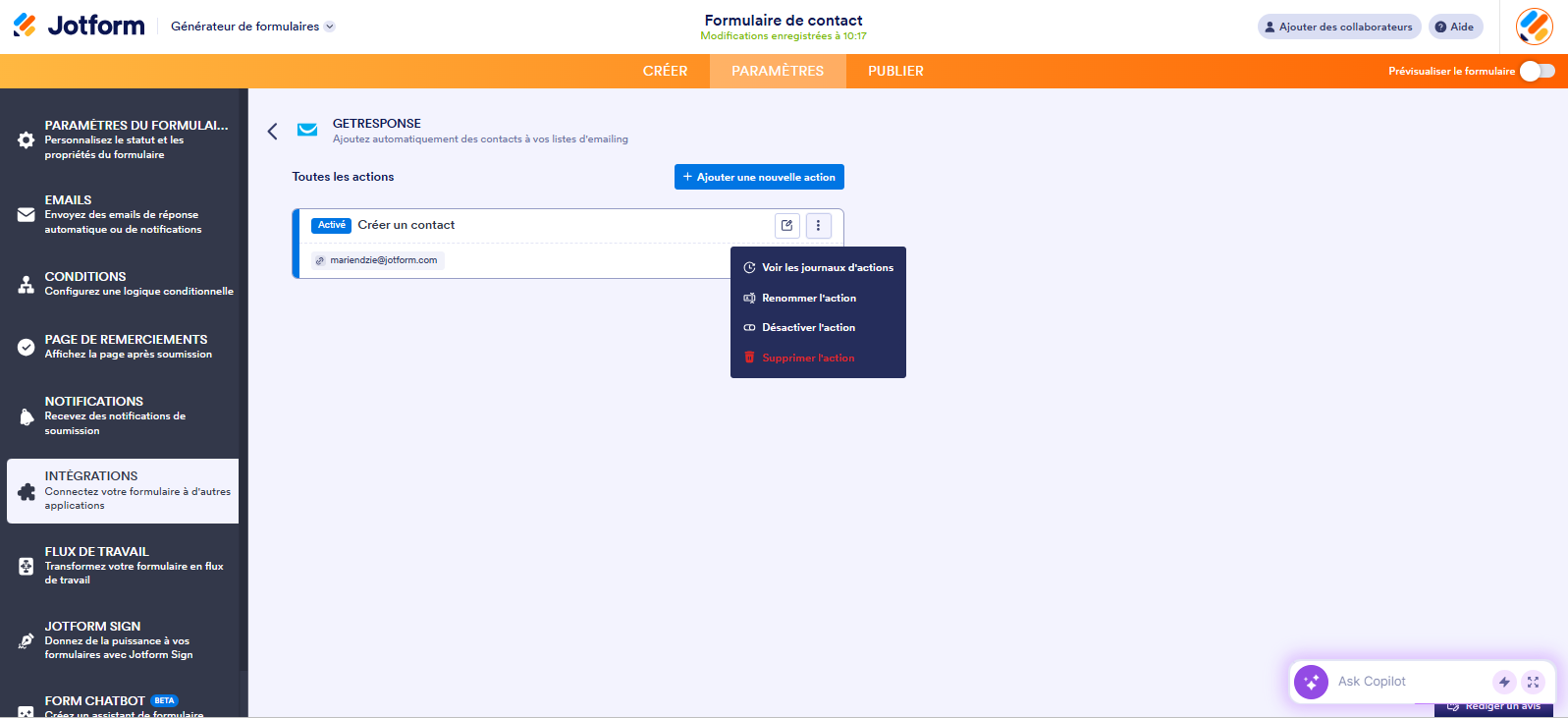Click the mariendzie@jotform.com account chip
This screenshot has width=1568, height=718.
(x=378, y=260)
